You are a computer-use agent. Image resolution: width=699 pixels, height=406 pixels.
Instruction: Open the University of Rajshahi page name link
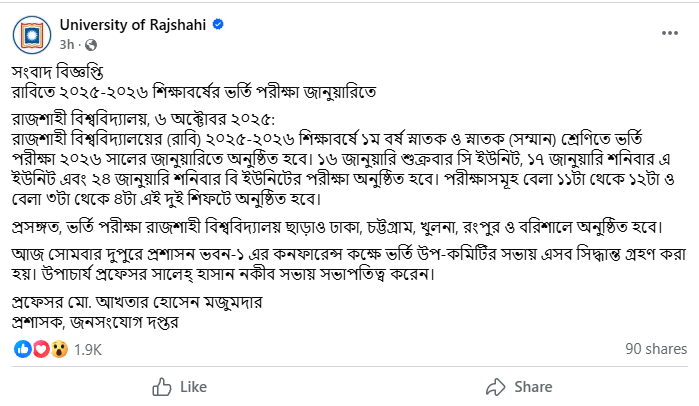point(125,24)
